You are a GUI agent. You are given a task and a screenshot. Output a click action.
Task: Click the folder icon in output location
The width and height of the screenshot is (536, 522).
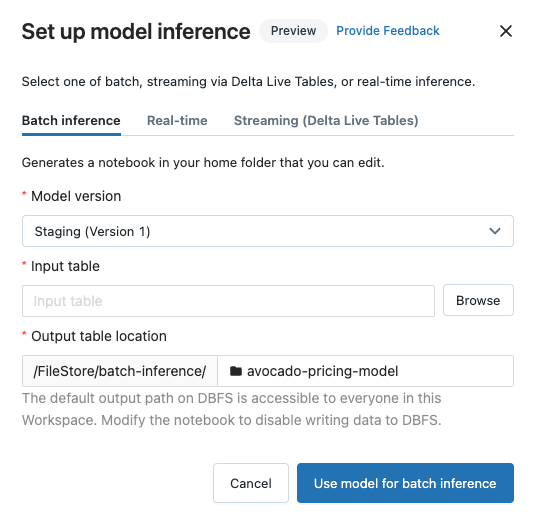click(236, 371)
